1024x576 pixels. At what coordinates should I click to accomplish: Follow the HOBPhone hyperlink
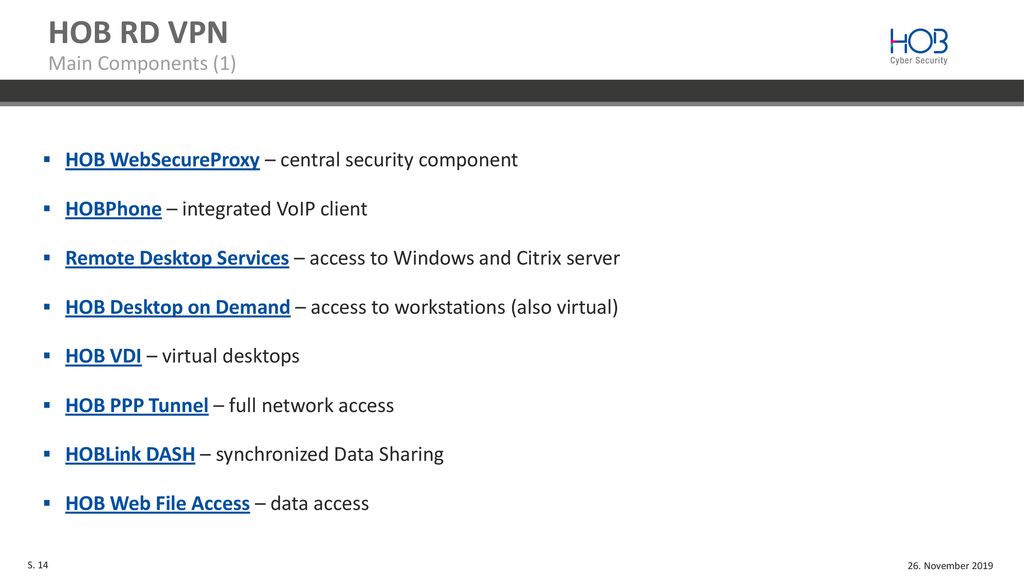pyautogui.click(x=113, y=209)
